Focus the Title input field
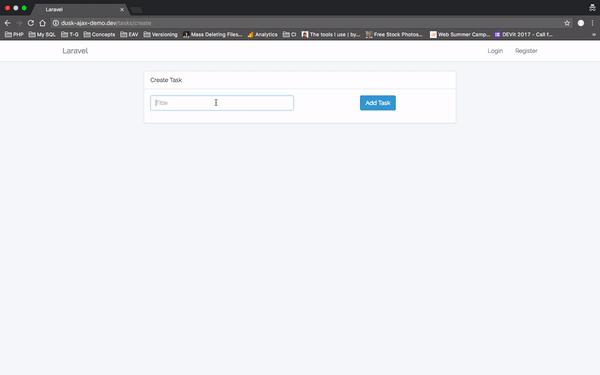Screen dimensions: 600x375 pos(222,103)
